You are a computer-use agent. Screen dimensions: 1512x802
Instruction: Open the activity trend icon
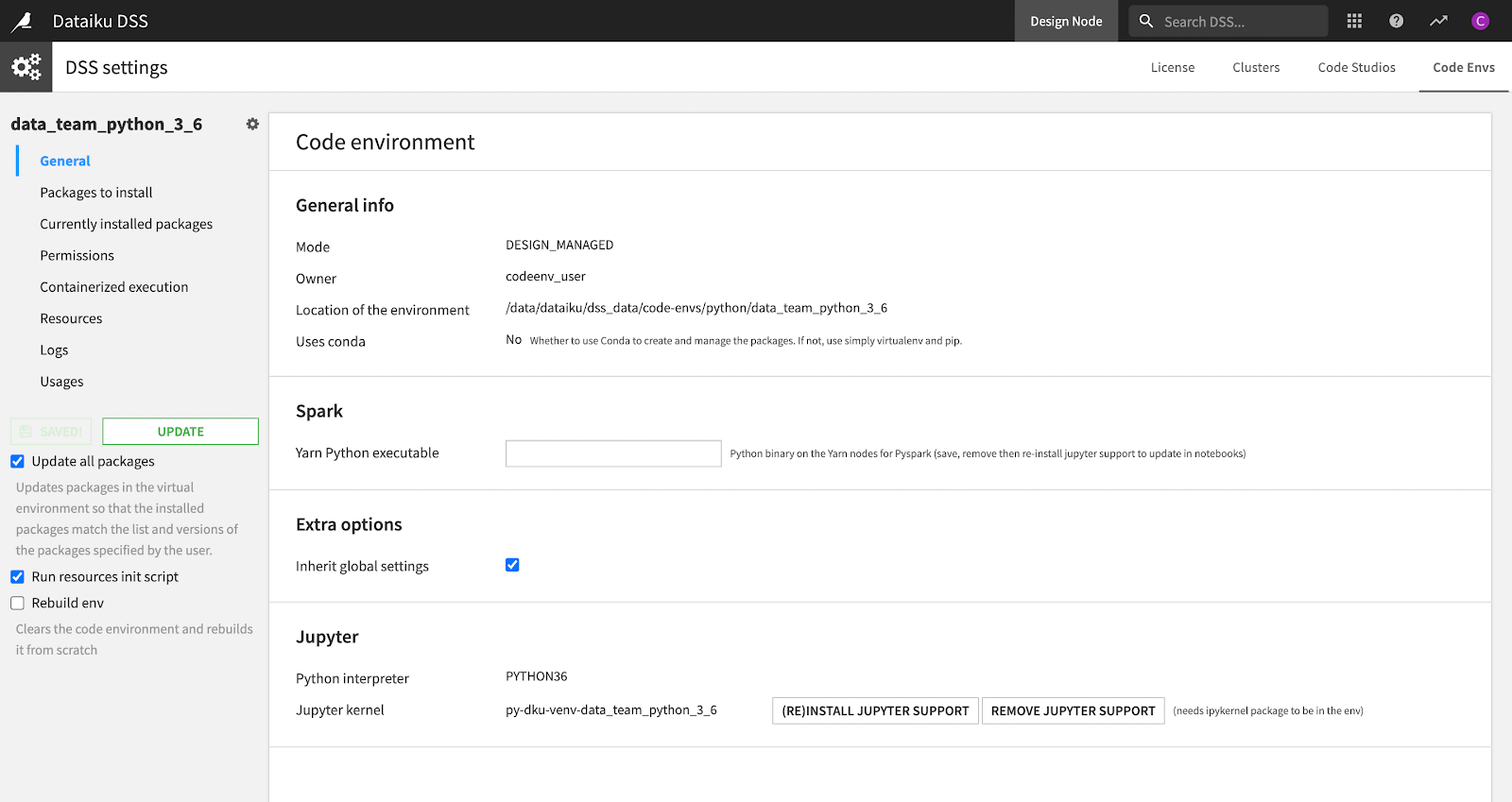coord(1438,21)
